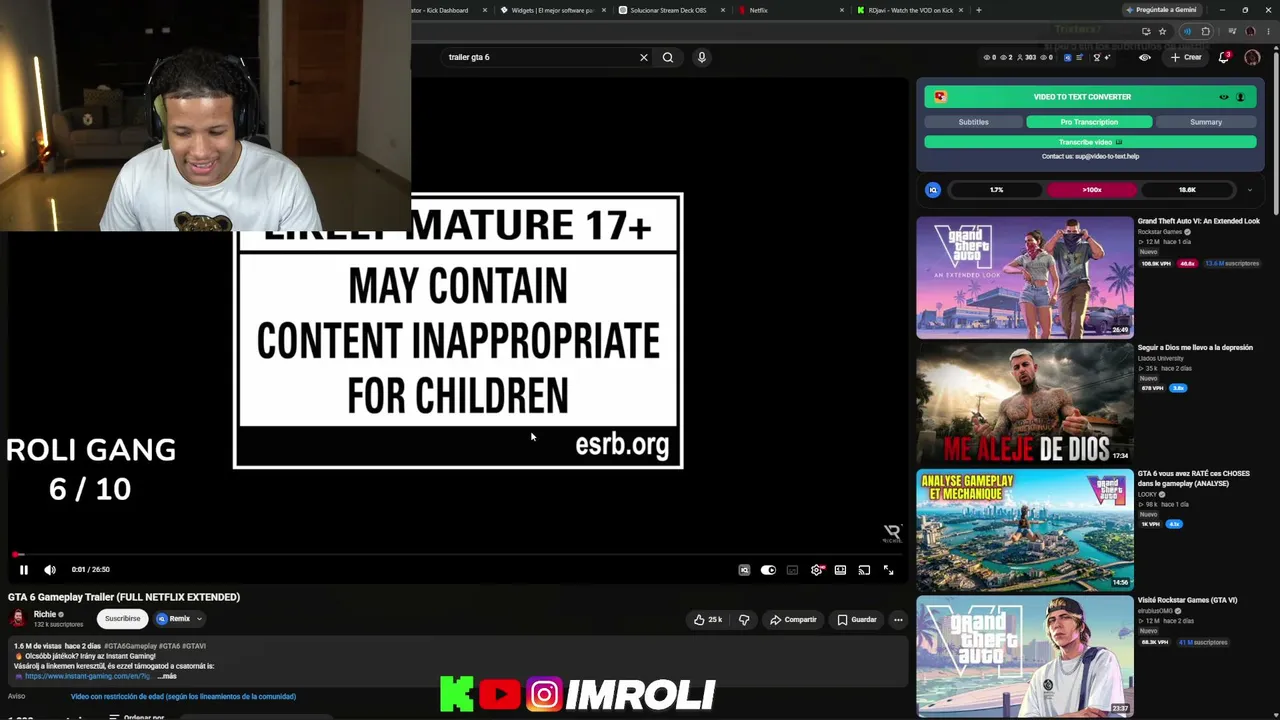Open the age-restriction notice link

coord(183,696)
